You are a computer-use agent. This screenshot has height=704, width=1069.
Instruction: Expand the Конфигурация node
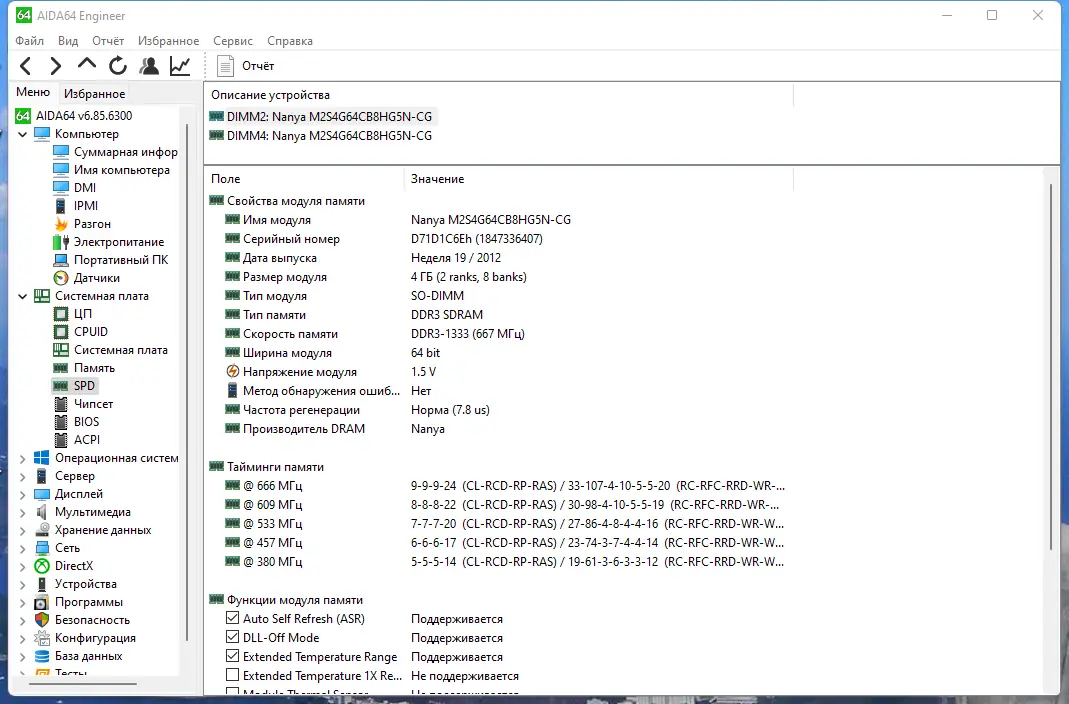tap(22, 639)
